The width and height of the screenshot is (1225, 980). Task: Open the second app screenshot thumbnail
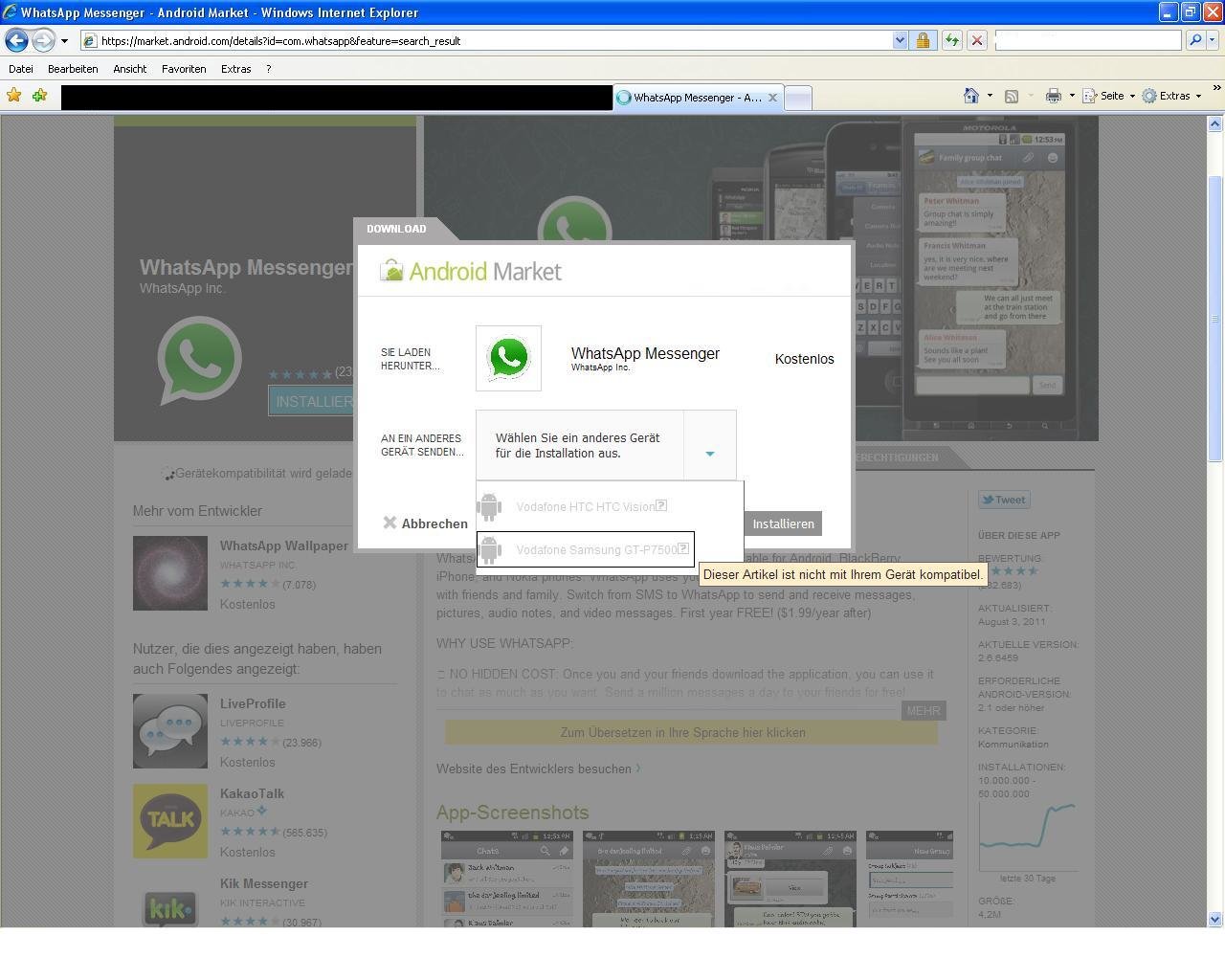click(x=649, y=879)
